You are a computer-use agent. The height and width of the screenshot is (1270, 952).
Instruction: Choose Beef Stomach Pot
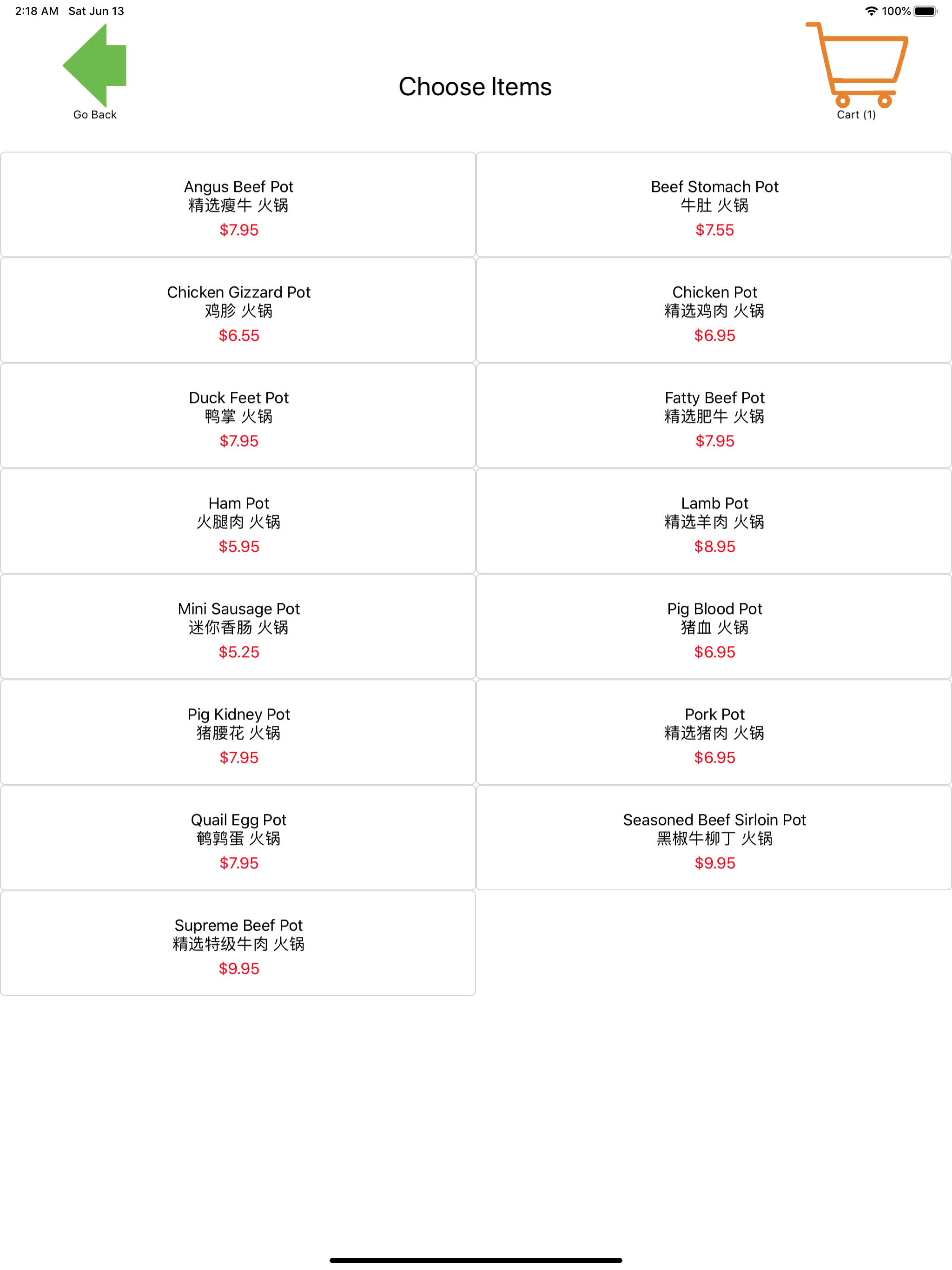point(714,205)
